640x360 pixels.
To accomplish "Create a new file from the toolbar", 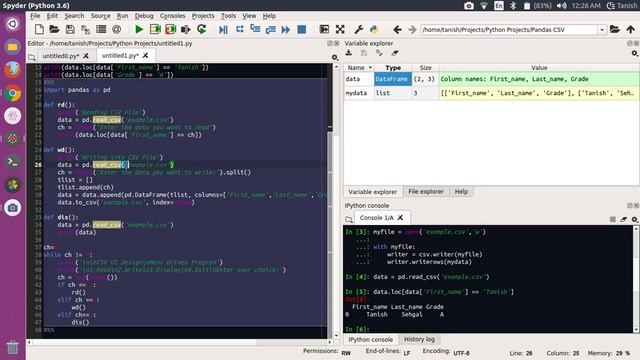I will pyautogui.click(x=39, y=29).
